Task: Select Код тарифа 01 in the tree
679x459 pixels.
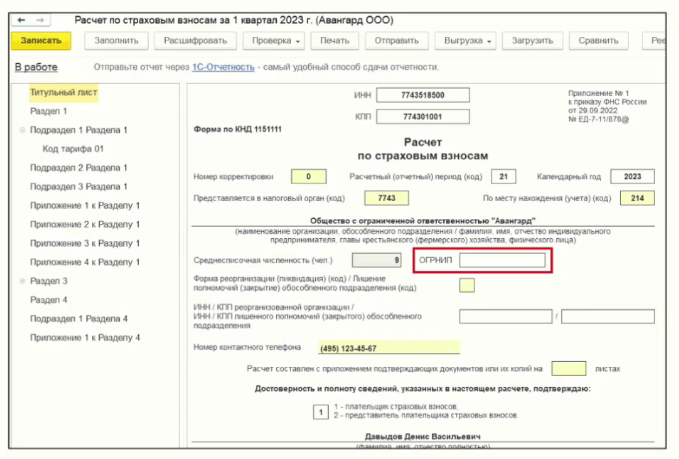Action: (x=73, y=149)
